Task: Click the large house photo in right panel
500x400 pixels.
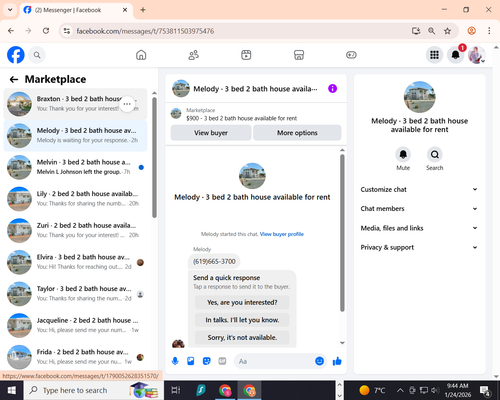Action: [419, 97]
